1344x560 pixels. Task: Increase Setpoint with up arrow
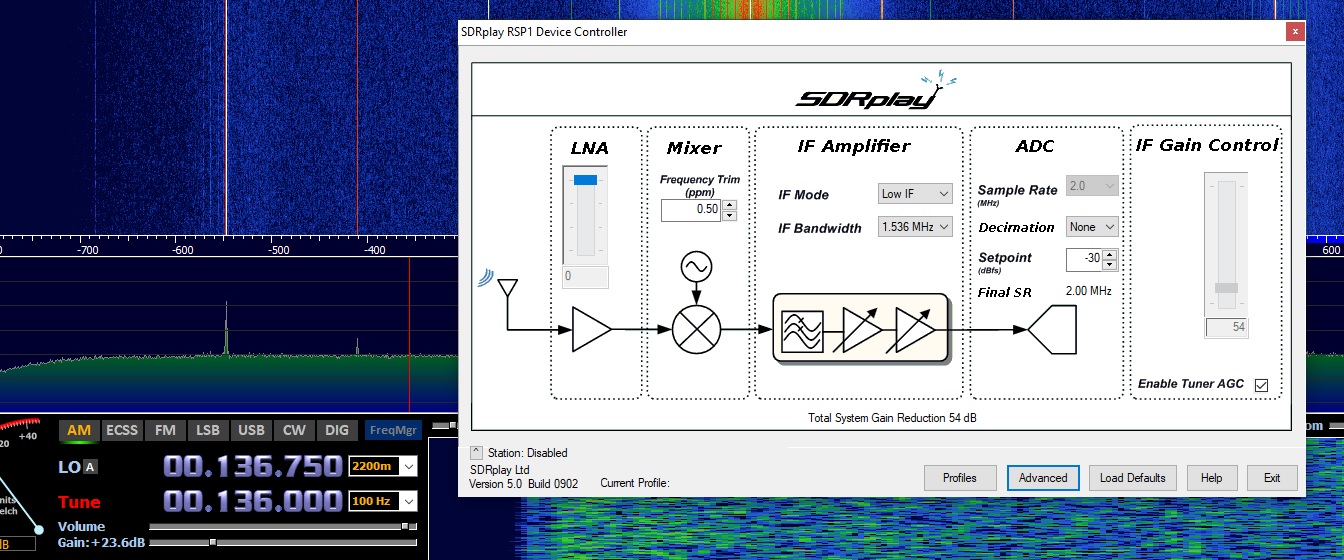point(1110,255)
